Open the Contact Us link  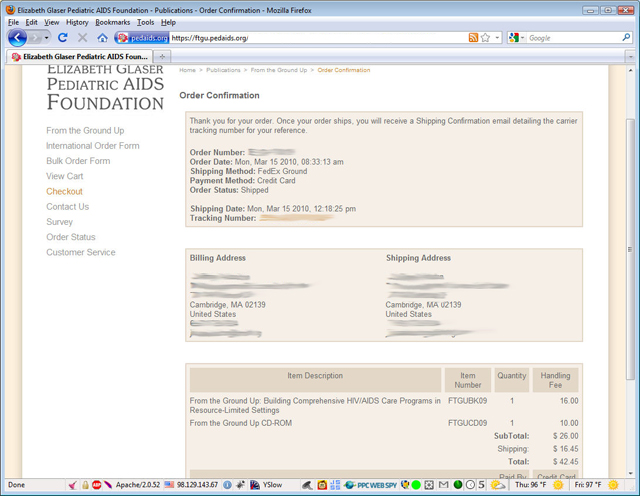67,207
